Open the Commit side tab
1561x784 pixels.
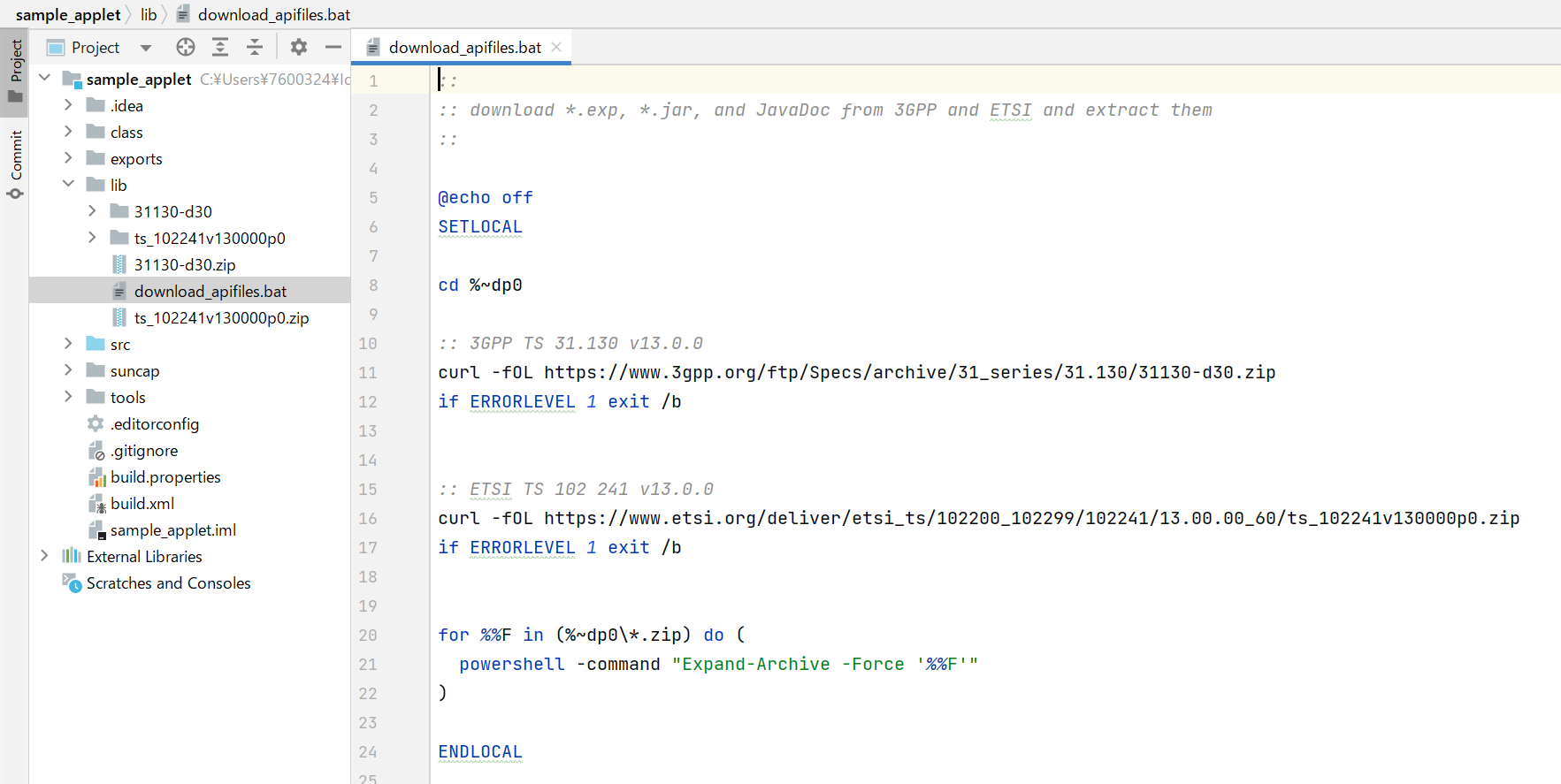coord(15,164)
